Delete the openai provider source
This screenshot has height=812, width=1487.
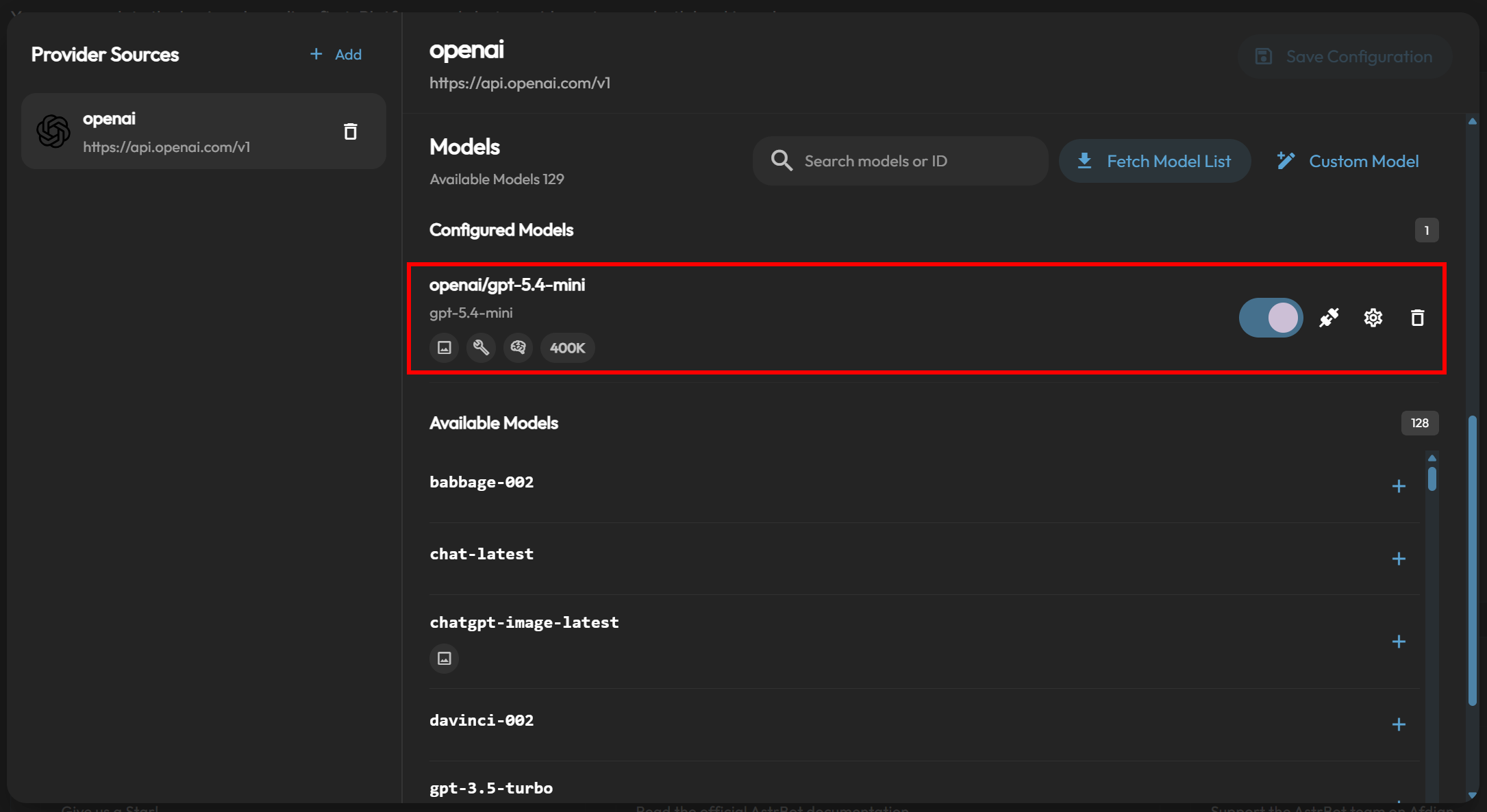350,131
